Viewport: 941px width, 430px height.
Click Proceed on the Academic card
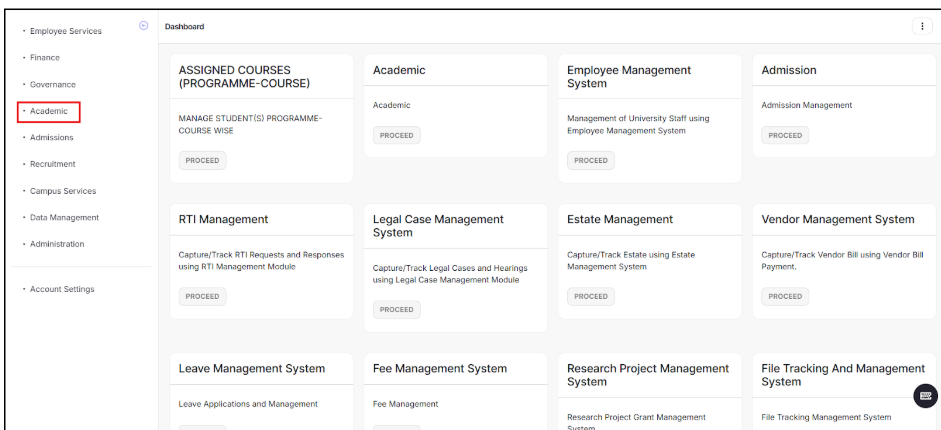397,136
